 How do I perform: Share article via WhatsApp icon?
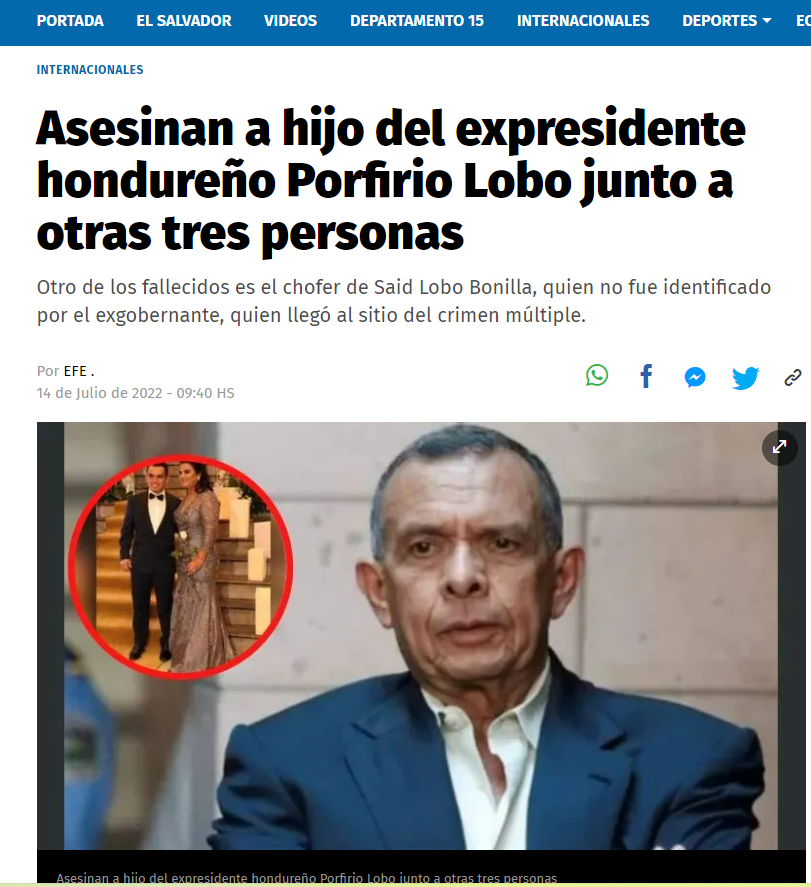597,376
